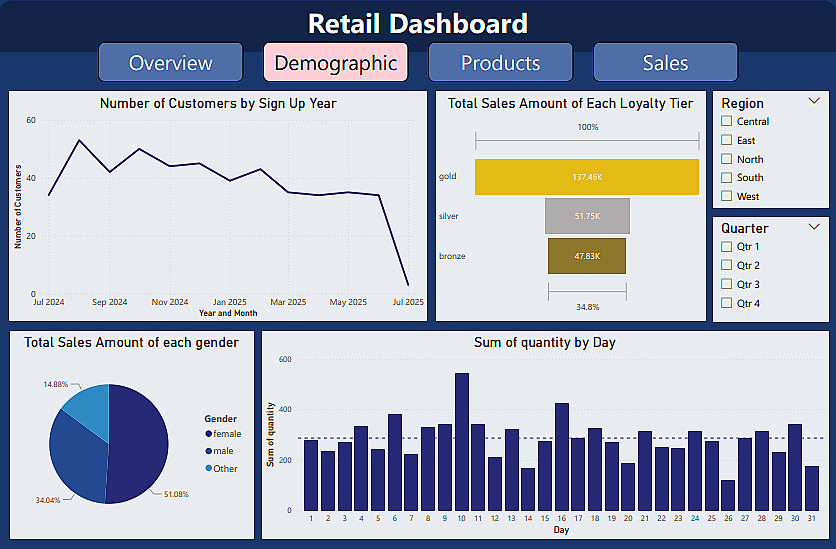
Task: Tick the North region checkbox
Action: [727, 159]
